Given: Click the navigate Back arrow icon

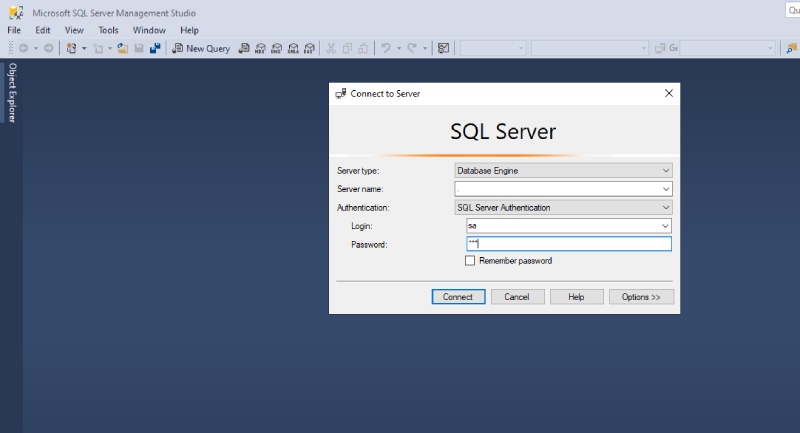Looking at the screenshot, I should 23,48.
